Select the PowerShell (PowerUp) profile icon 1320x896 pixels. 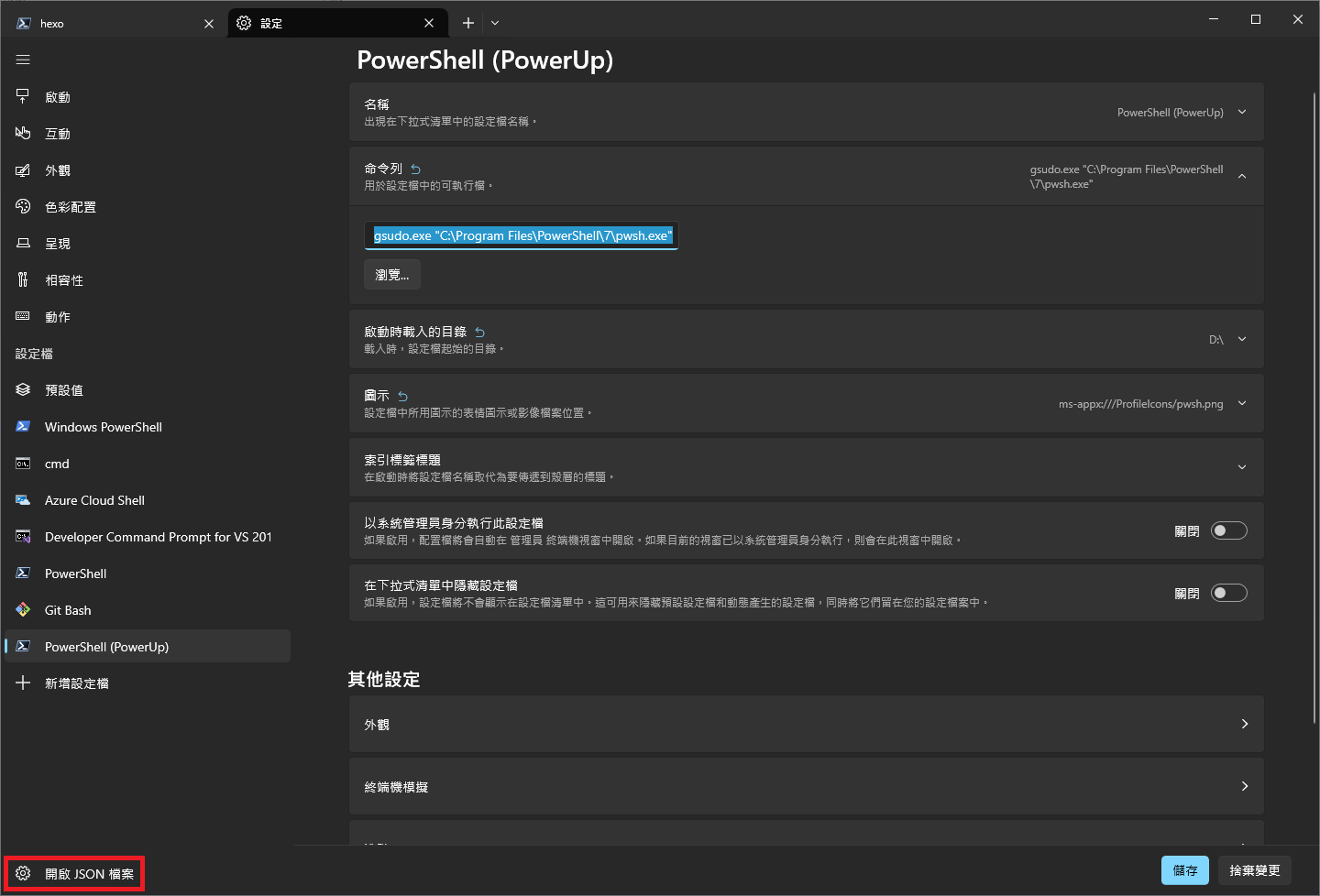(23, 646)
